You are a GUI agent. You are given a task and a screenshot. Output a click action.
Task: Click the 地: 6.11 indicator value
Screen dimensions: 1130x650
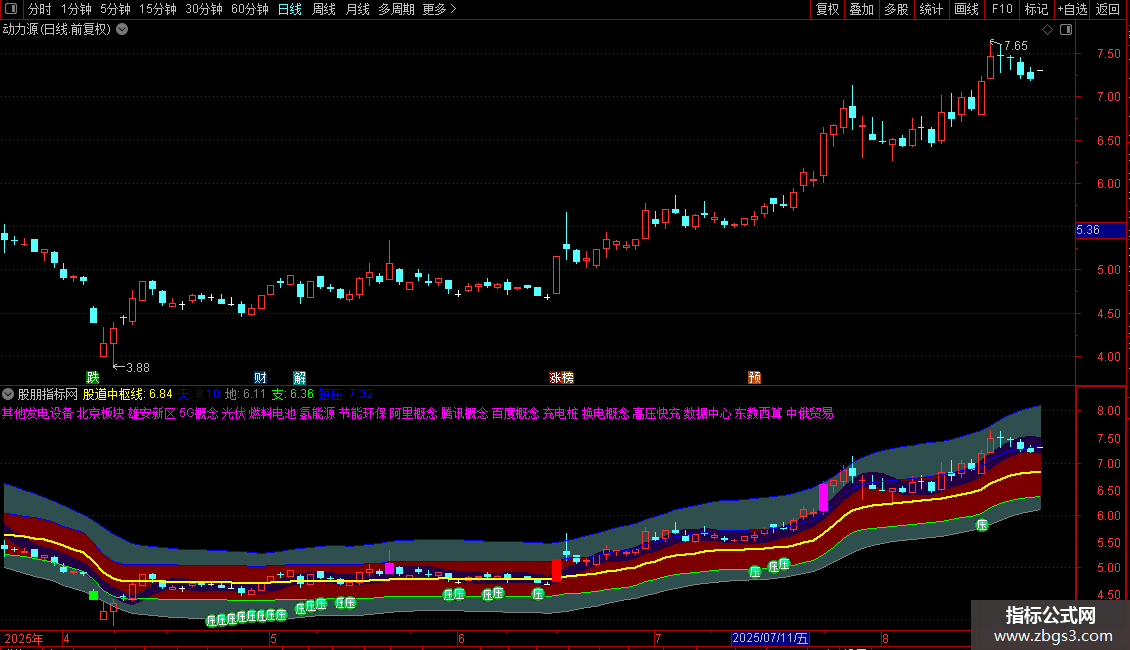tap(245, 394)
